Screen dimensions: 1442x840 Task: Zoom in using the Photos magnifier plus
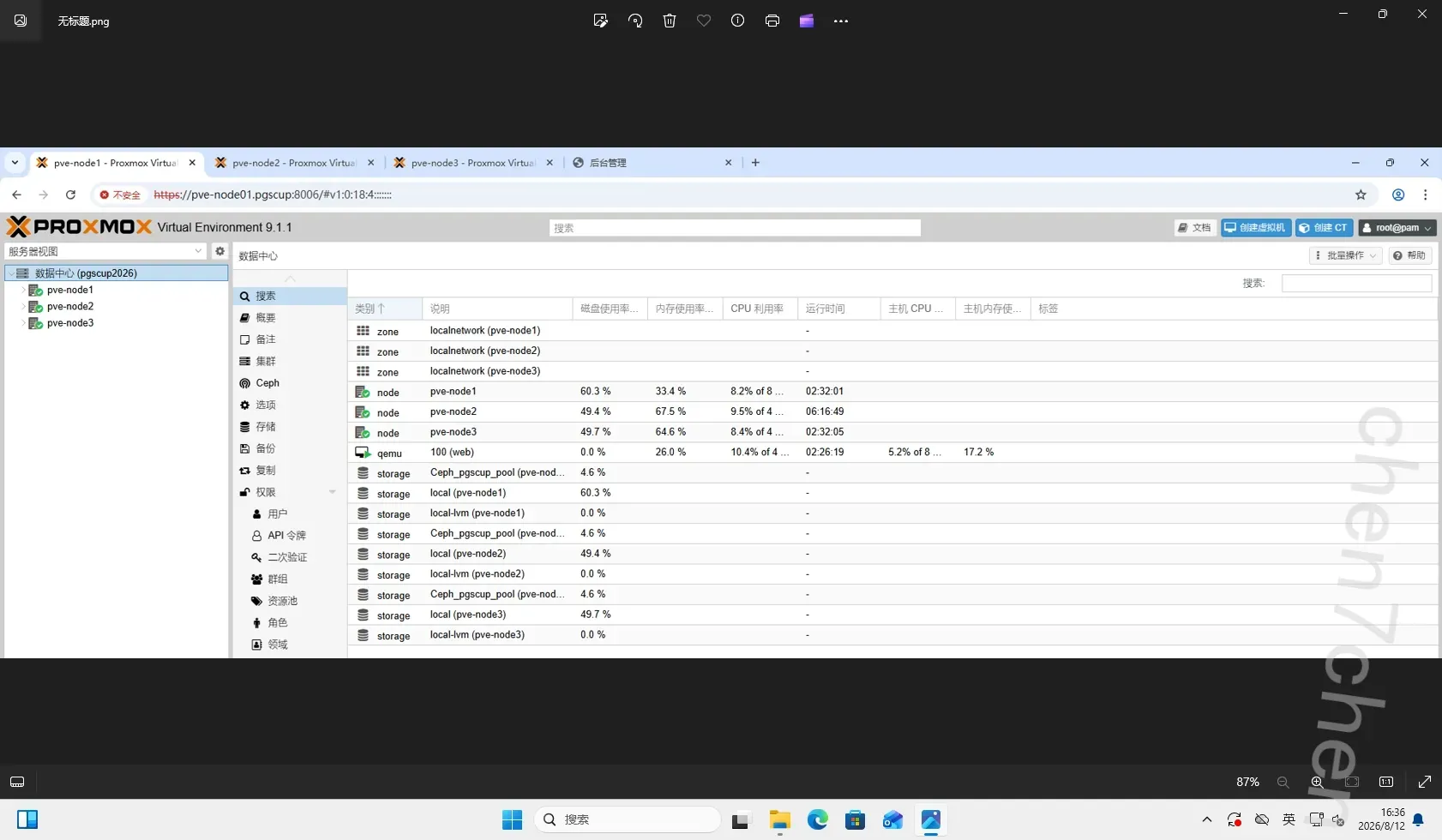click(1318, 782)
